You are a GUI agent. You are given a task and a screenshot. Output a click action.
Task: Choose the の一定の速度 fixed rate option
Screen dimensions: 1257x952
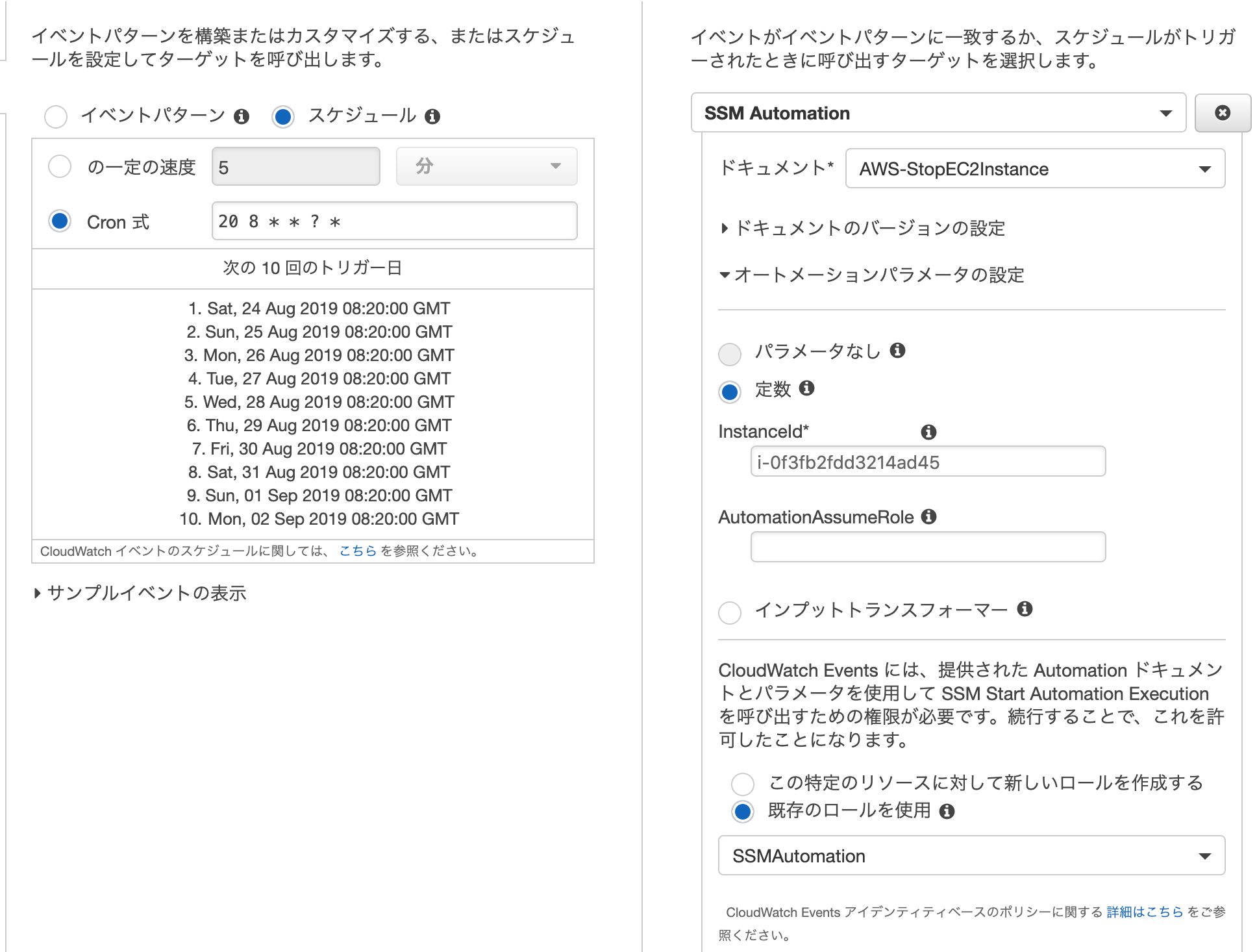(x=60, y=166)
